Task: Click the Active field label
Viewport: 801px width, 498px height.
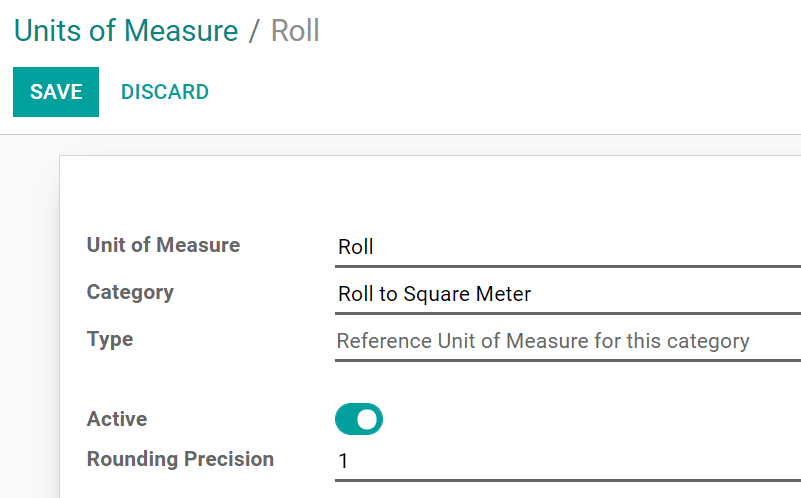Action: pos(117,419)
